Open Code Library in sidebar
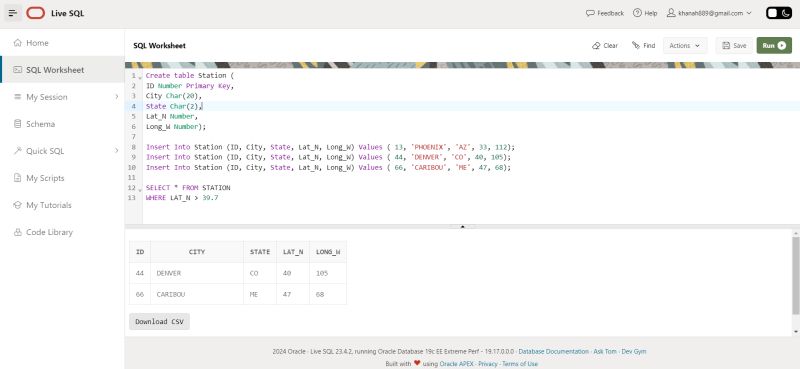This screenshot has height=369, width=800. pos(62,232)
